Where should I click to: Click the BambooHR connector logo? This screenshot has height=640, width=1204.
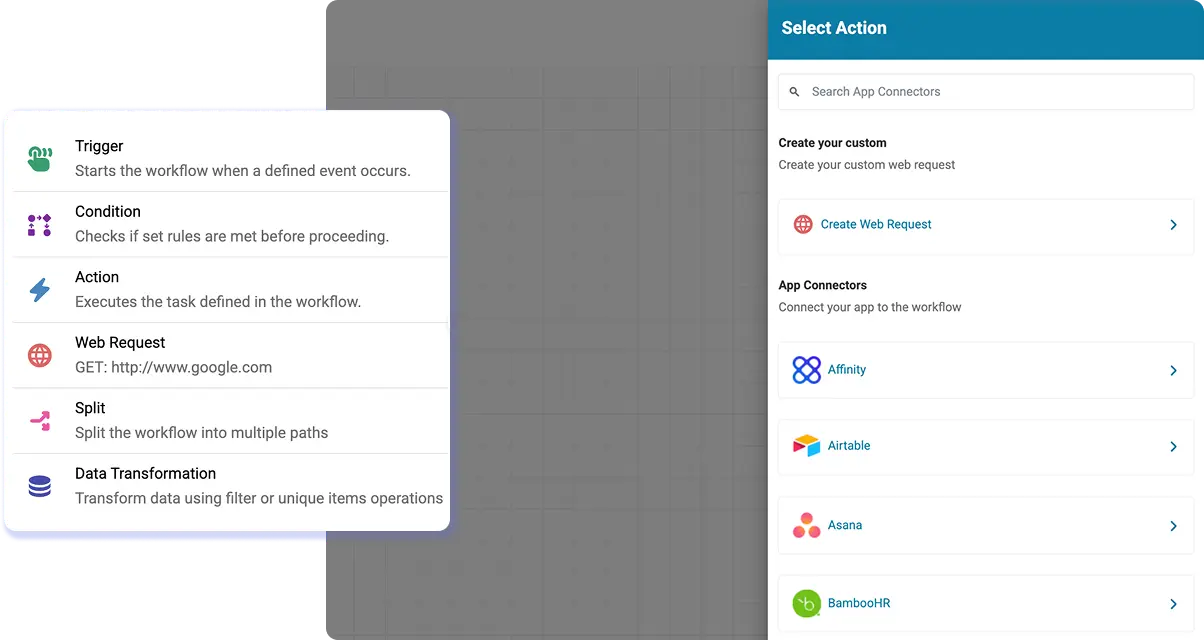pos(803,603)
